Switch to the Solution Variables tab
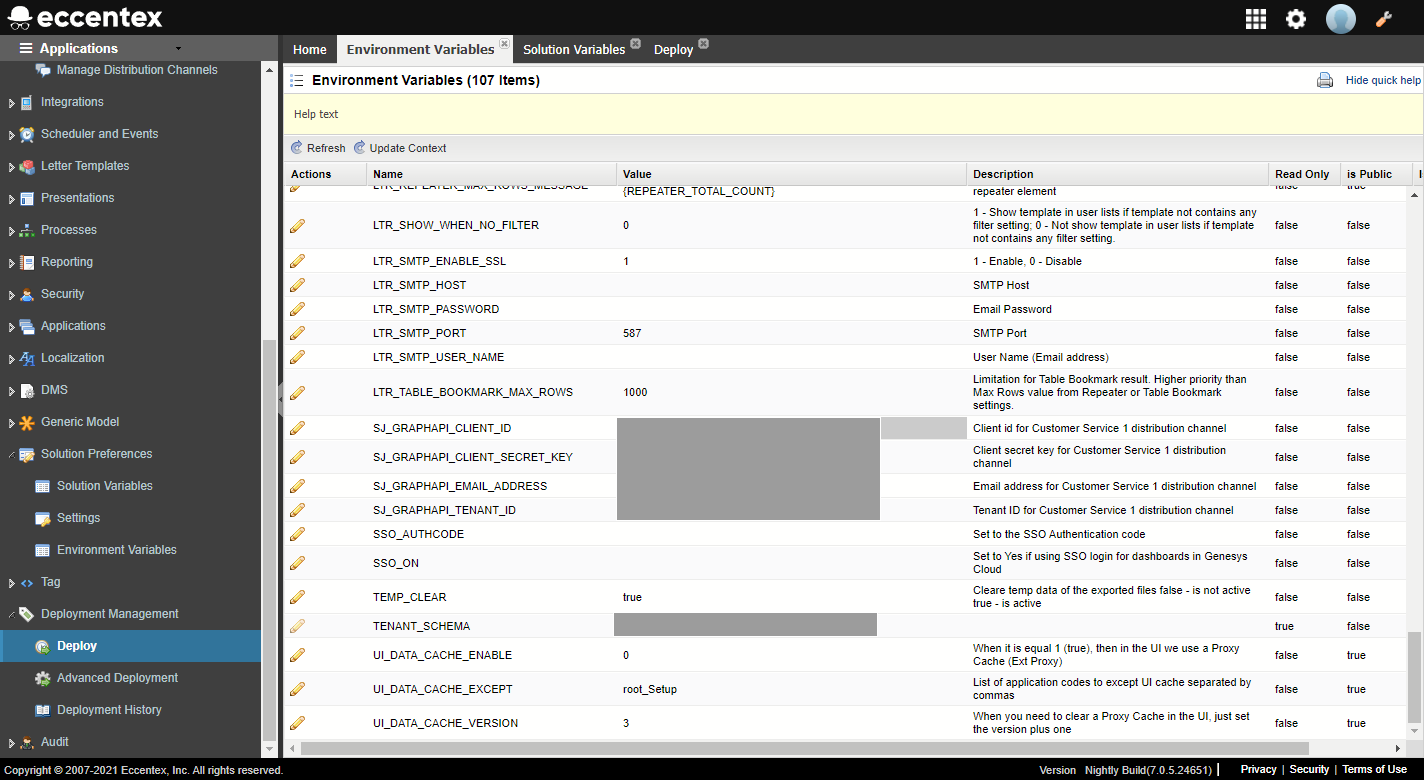Image resolution: width=1424 pixels, height=780 pixels. [x=573, y=49]
